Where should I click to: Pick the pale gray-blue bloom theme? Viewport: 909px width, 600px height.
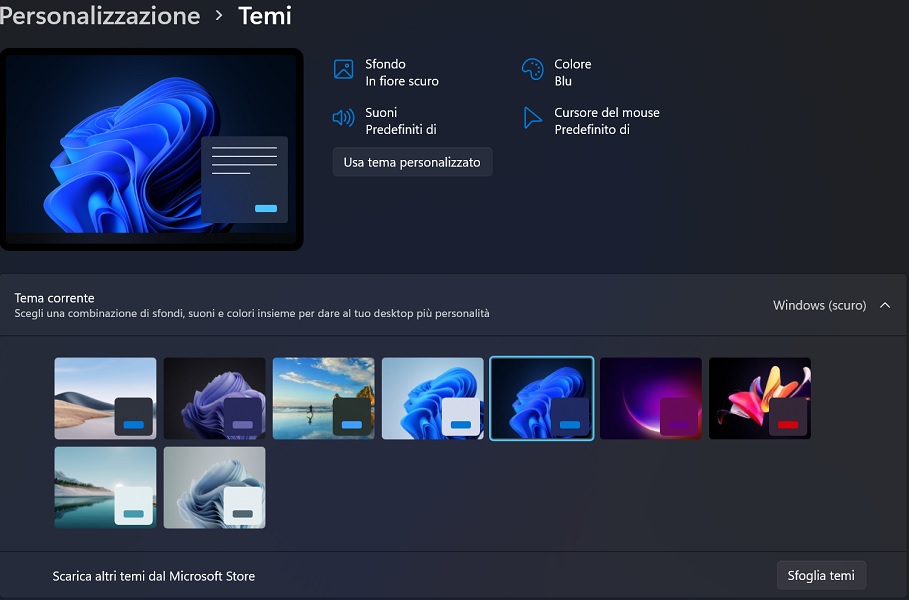214,487
